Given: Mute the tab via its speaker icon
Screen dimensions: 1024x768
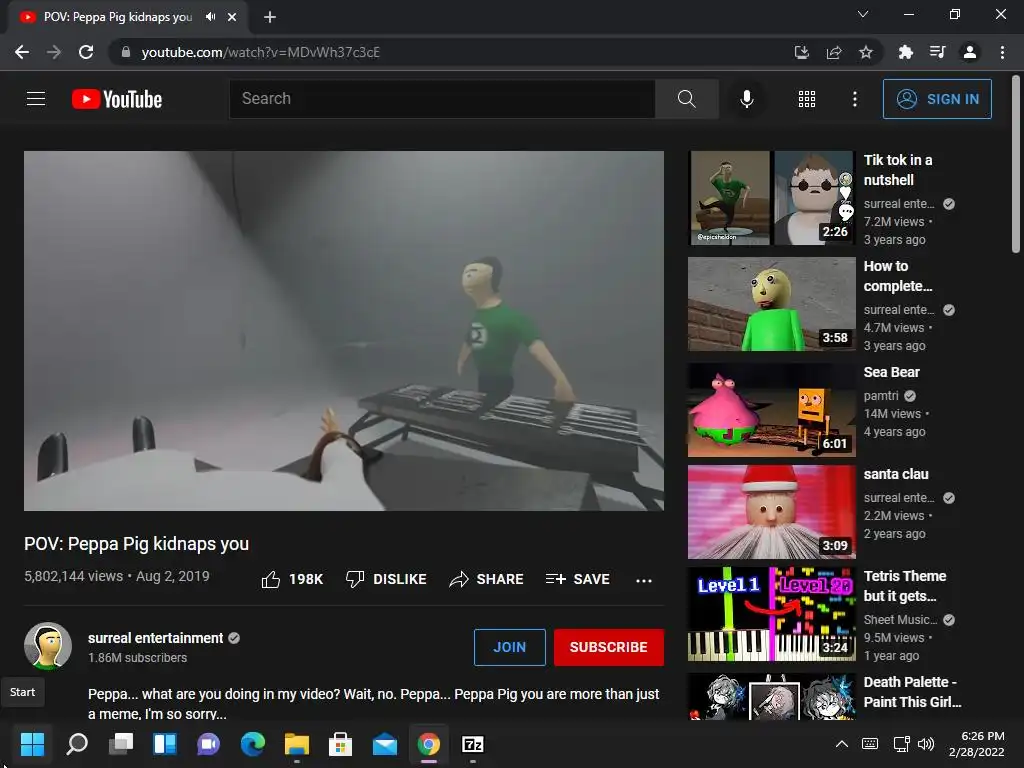Looking at the screenshot, I should (210, 17).
